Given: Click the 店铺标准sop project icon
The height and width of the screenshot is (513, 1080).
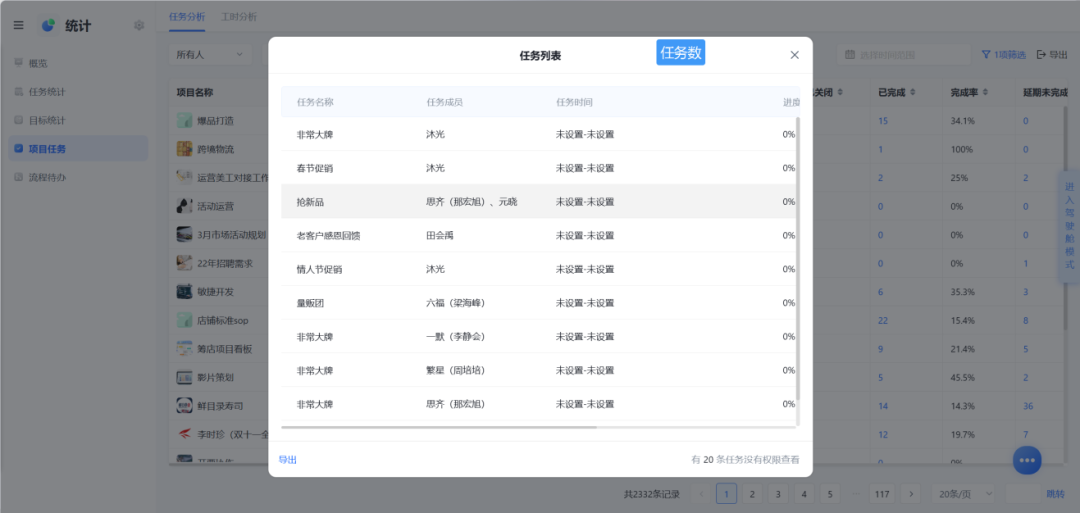Looking at the screenshot, I should click(x=184, y=320).
